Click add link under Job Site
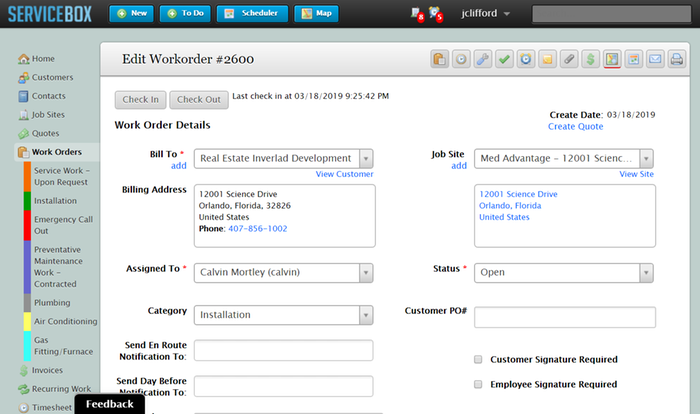The height and width of the screenshot is (414, 700). point(459,166)
